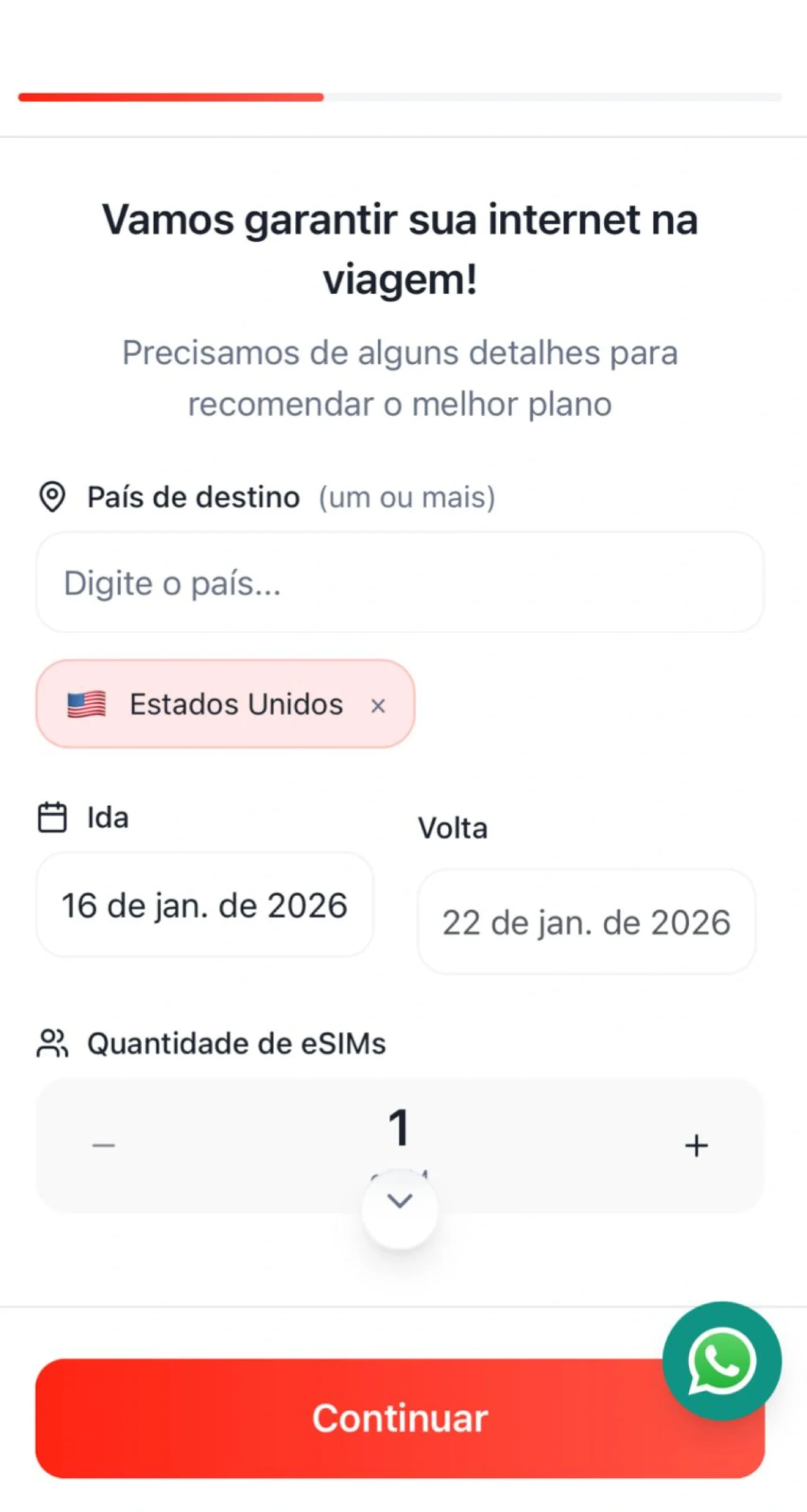This screenshot has width=807, height=1512.
Task: Click the United States flag icon
Action: click(x=86, y=704)
